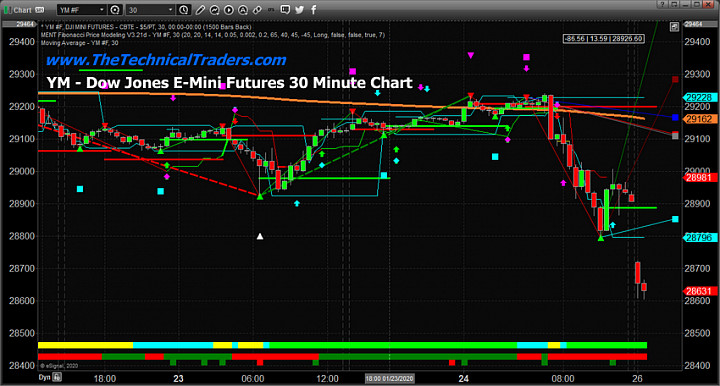720x386 pixels.
Task: Open the alerts 'A' circle icon
Action: click(243, 10)
